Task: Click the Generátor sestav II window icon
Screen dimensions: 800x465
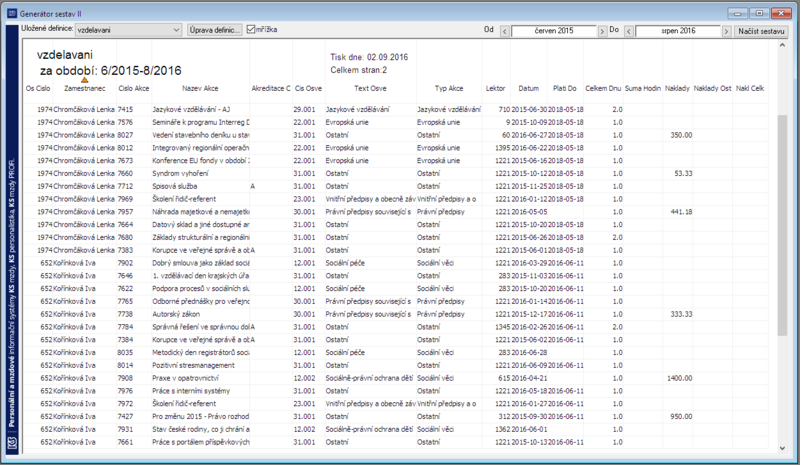Action: pos(12,14)
